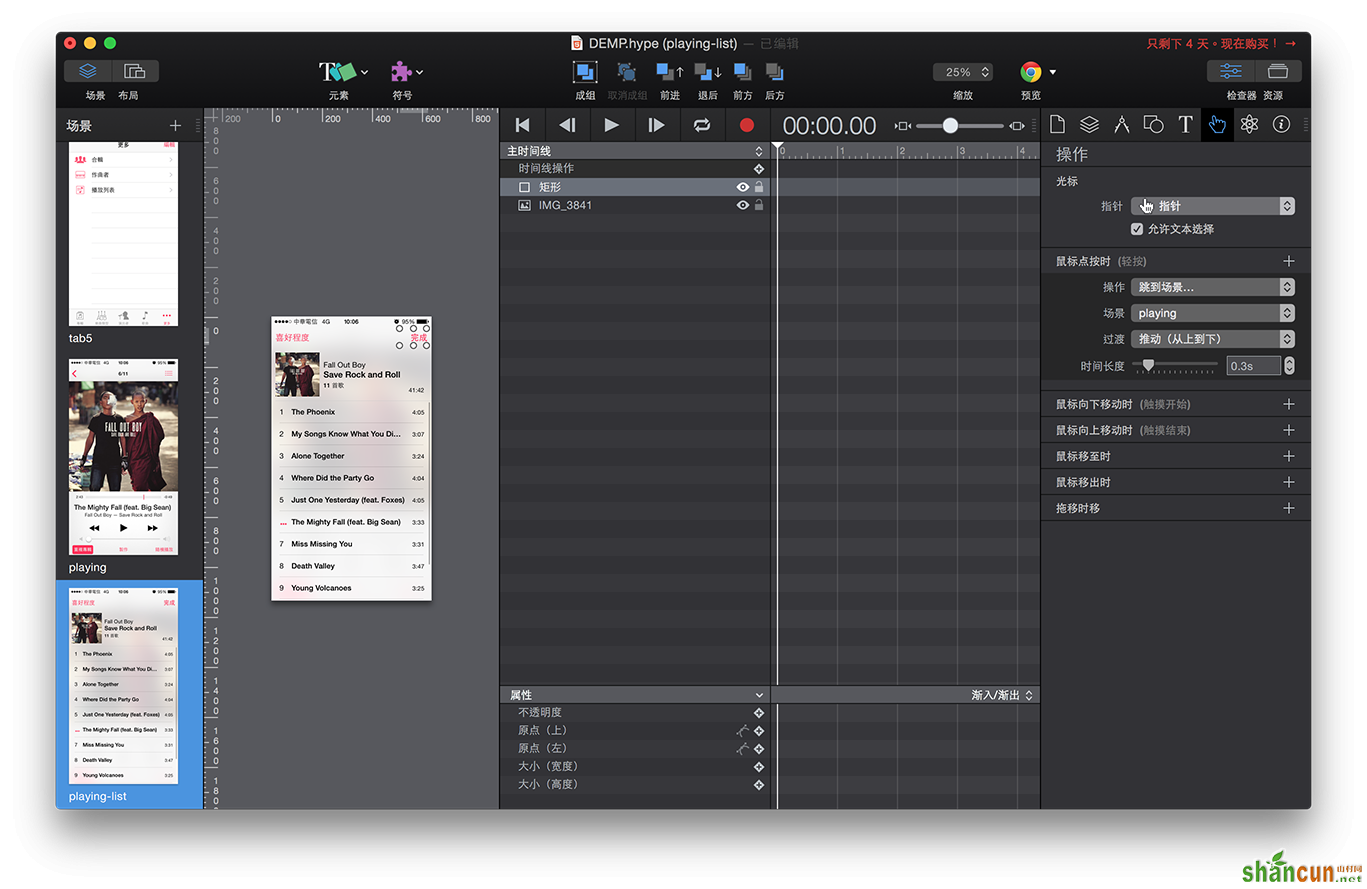Open the Resources panel (资源)
Screen dimensions: 1367x889
1278,71
